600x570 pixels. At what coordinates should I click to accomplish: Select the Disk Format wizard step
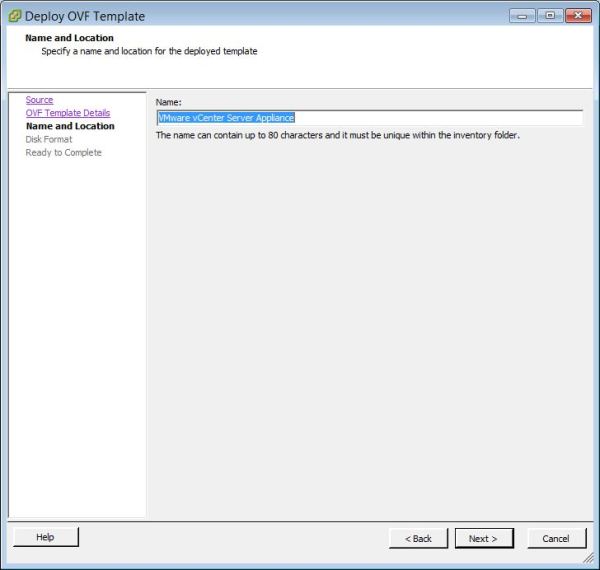pos(49,139)
